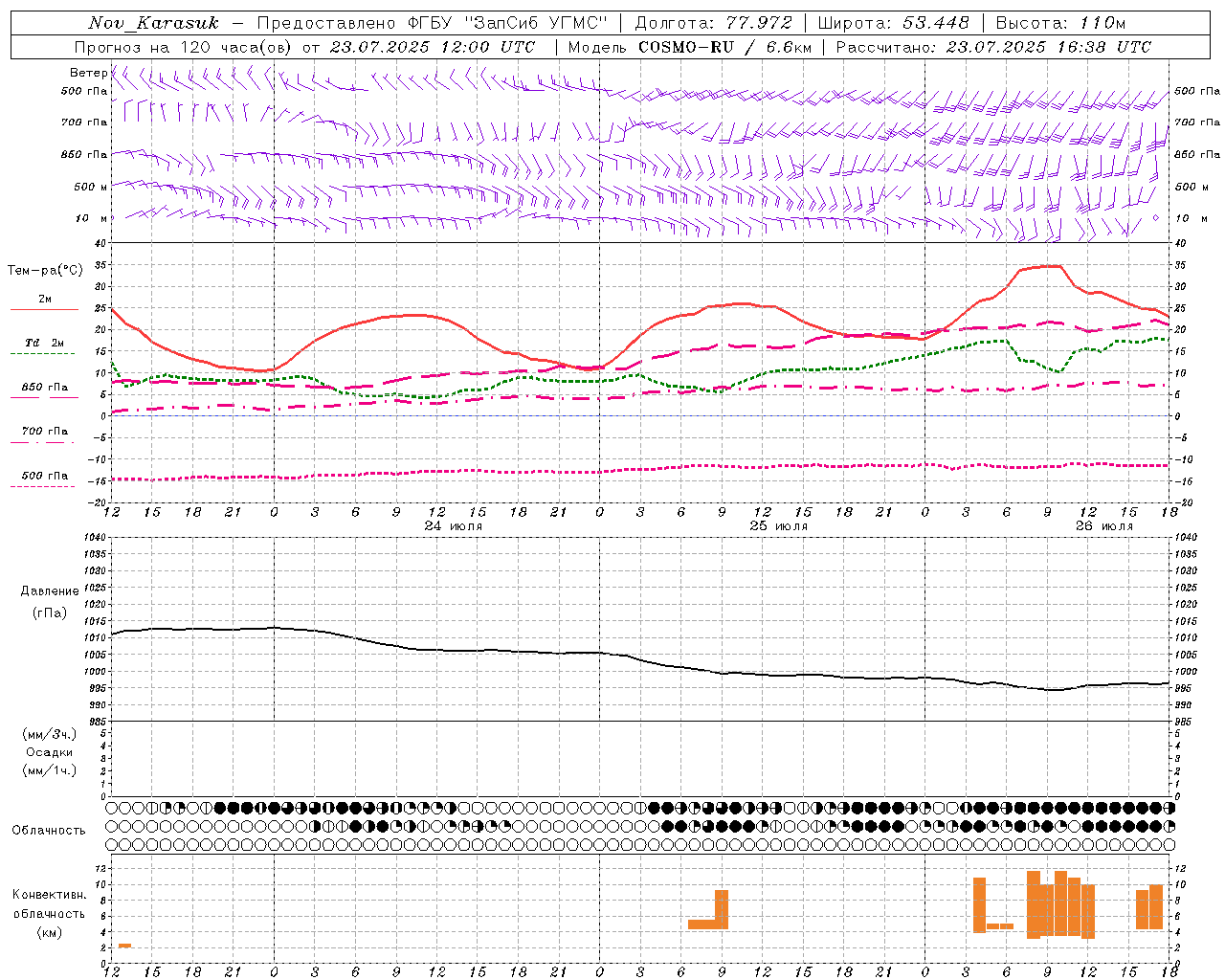This screenshot has width=1225, height=980.
Task: Click the Модель COSMO-RU / 6.6км label
Action: tap(690, 47)
